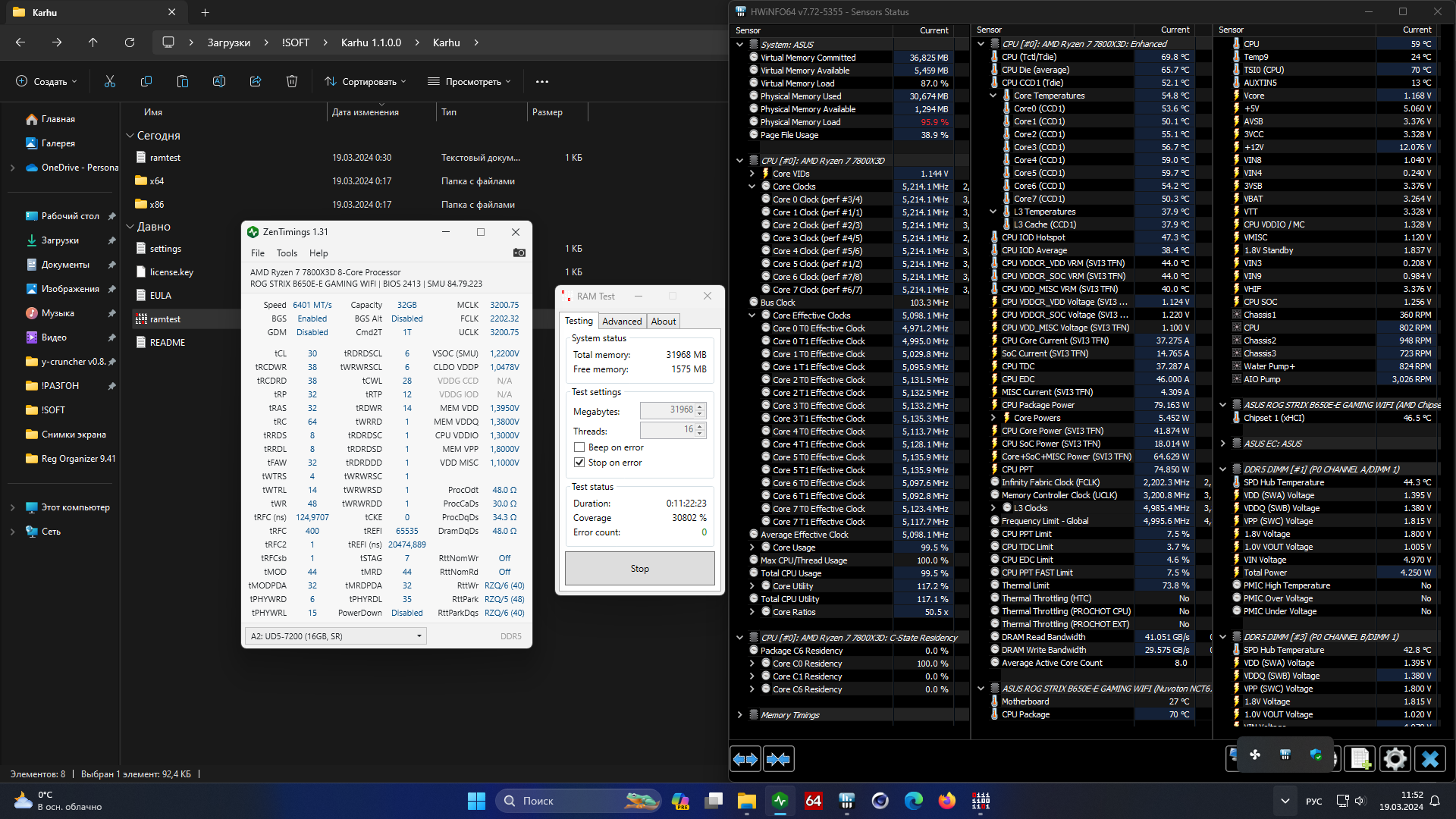
Task: Click cut scissors icon in Explorer toolbar
Action: tap(110, 82)
